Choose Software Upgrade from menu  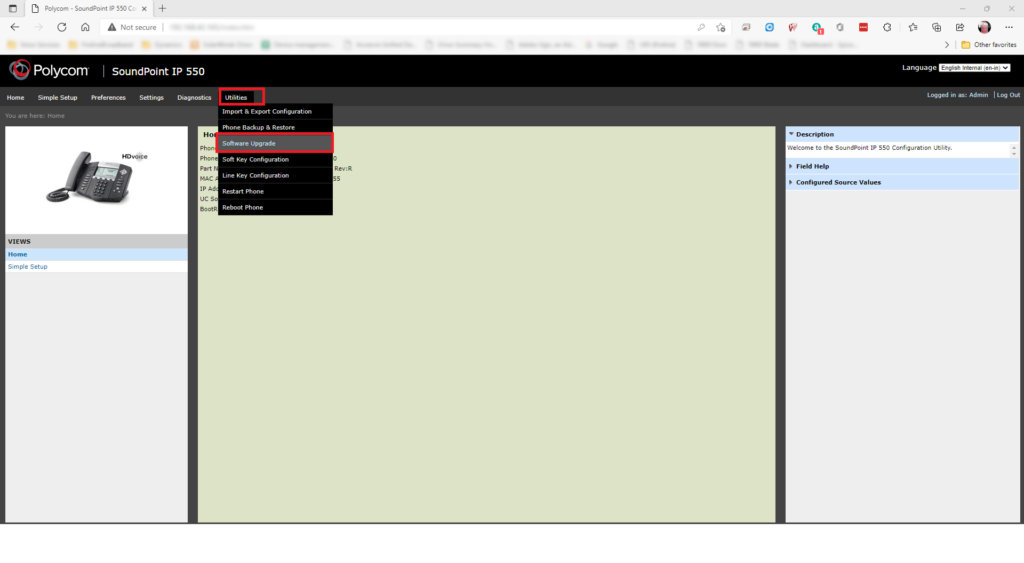point(275,143)
